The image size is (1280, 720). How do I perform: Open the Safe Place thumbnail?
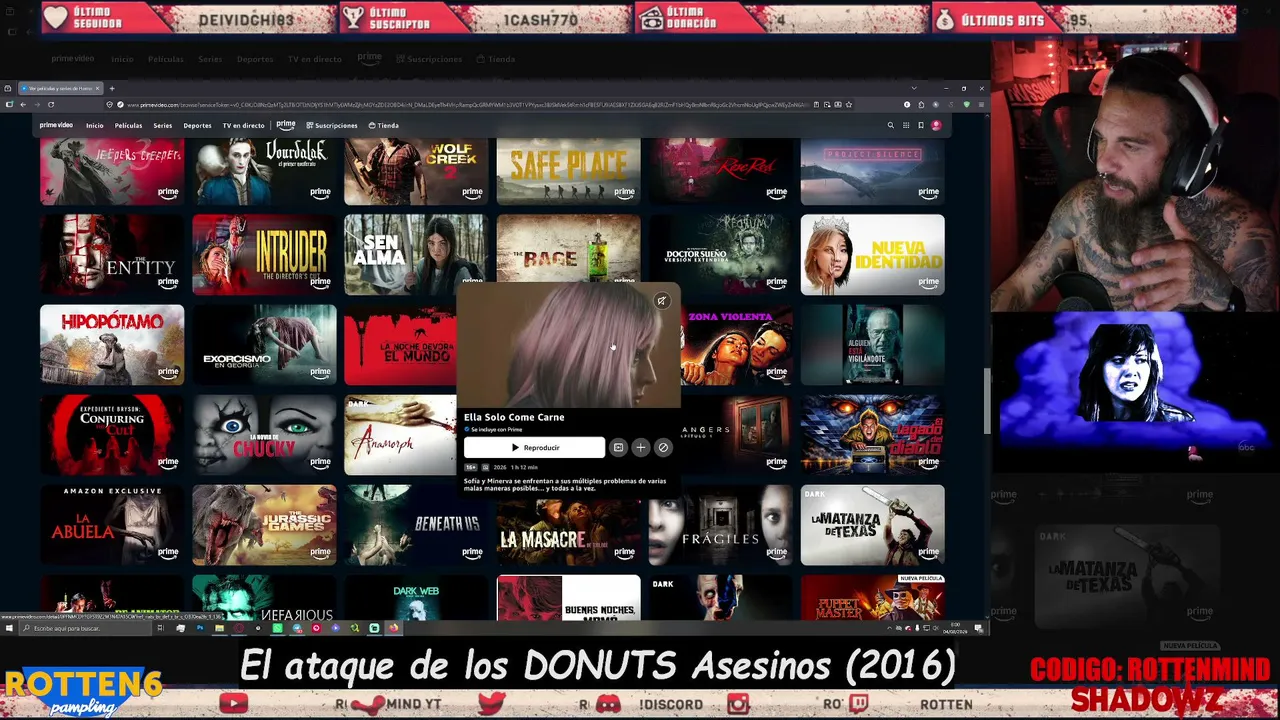568,172
